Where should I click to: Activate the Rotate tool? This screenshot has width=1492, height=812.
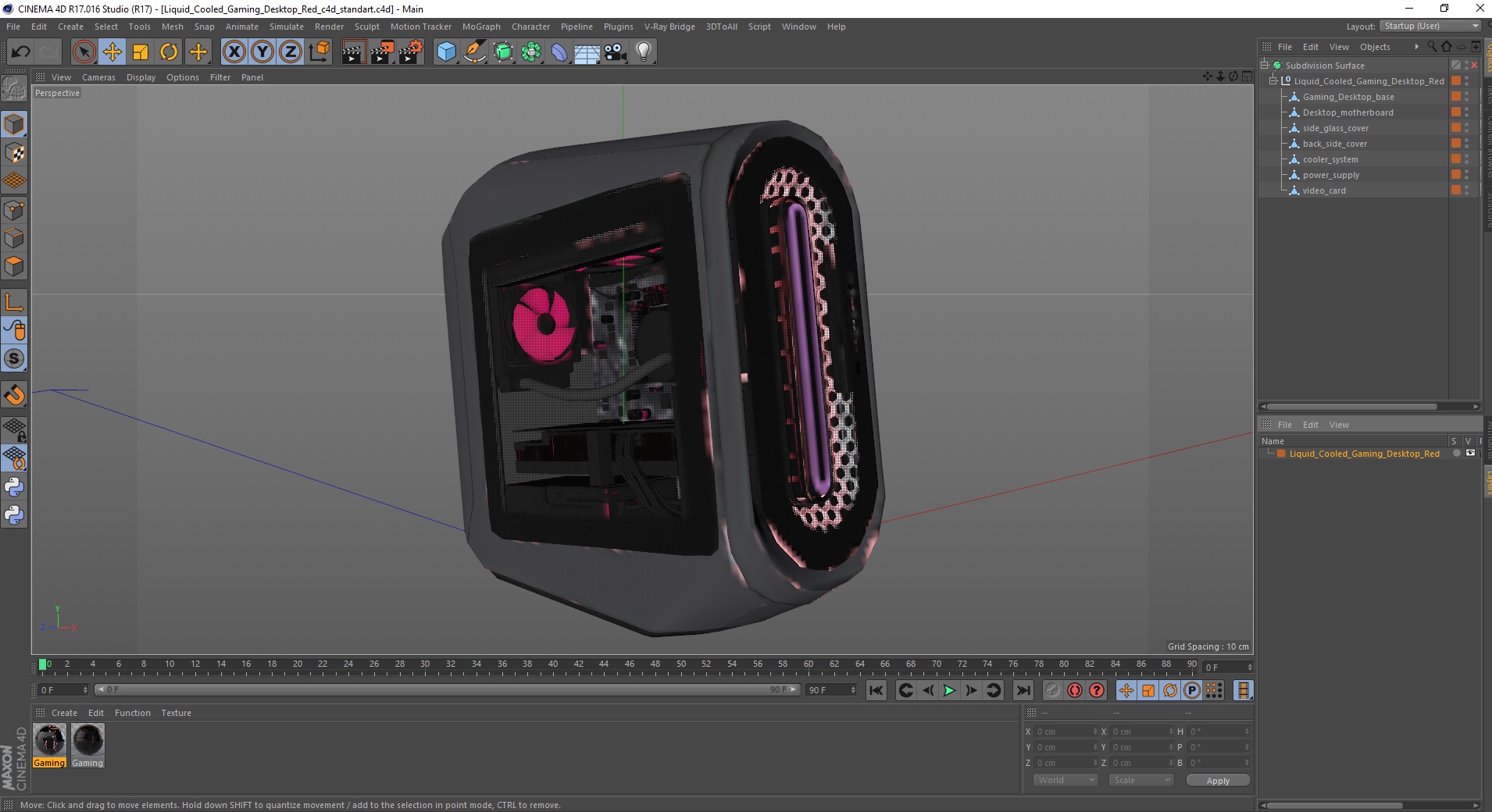169,52
